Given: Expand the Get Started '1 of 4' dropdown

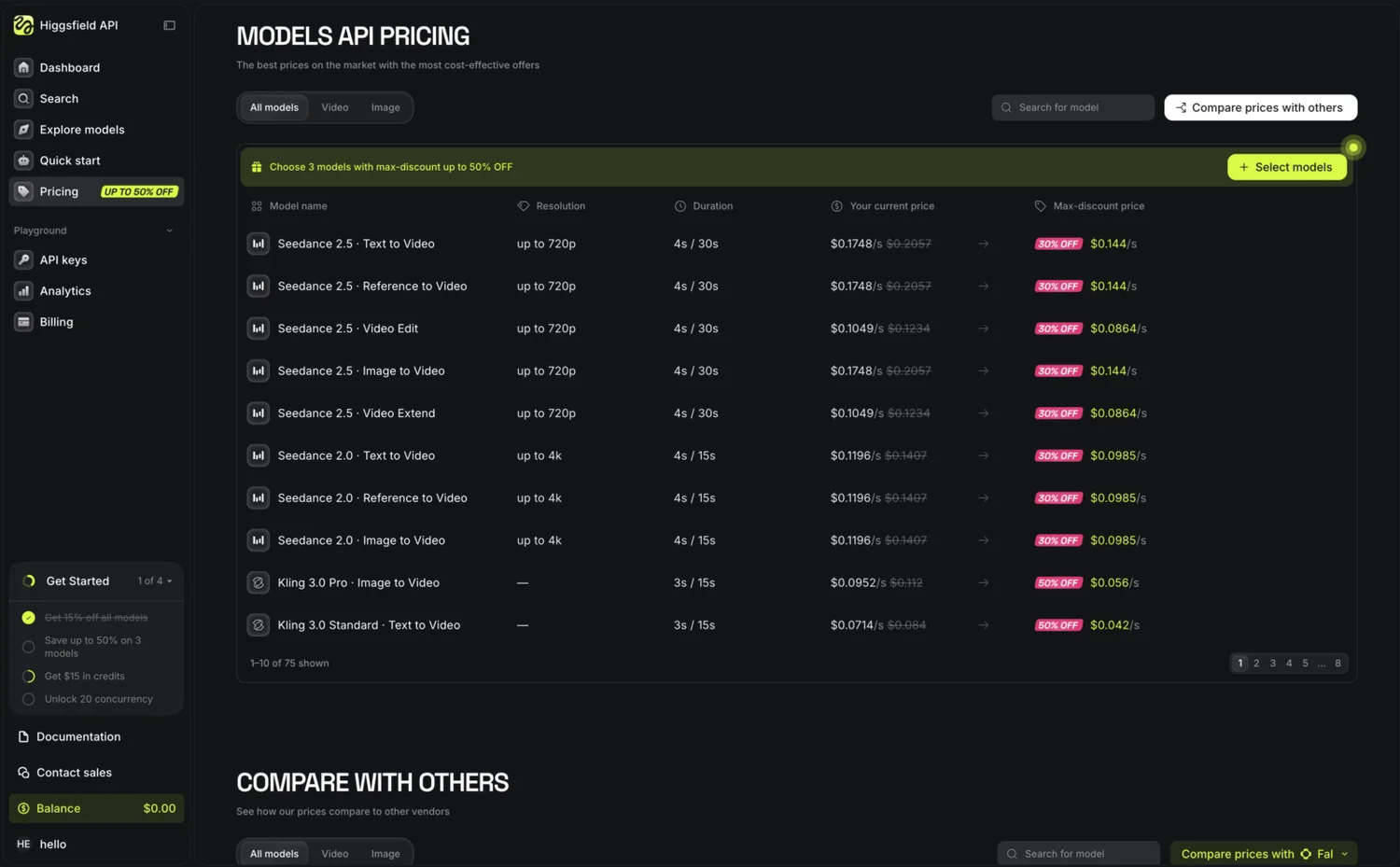Looking at the screenshot, I should click(155, 580).
